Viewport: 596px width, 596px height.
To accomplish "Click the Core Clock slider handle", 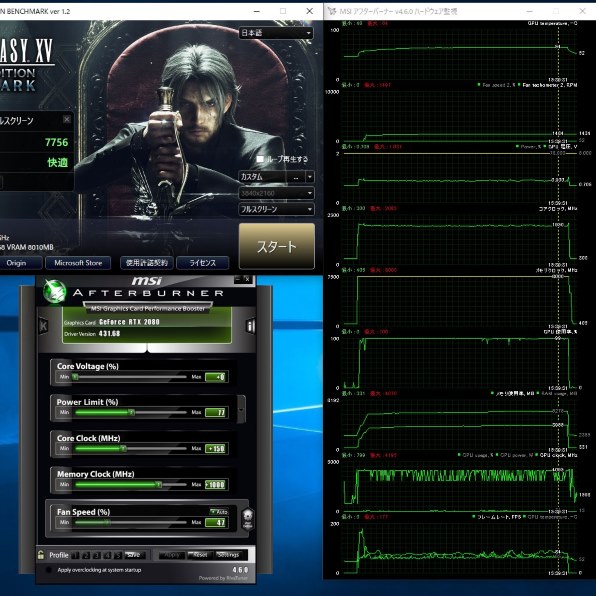I will (x=123, y=449).
